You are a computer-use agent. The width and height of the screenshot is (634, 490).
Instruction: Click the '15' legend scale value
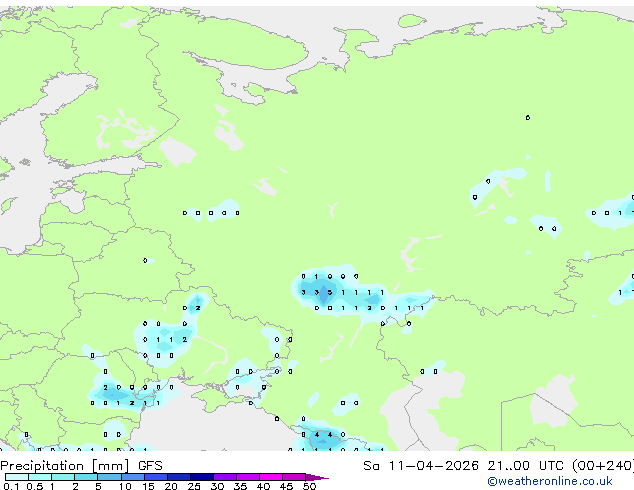tap(148, 486)
